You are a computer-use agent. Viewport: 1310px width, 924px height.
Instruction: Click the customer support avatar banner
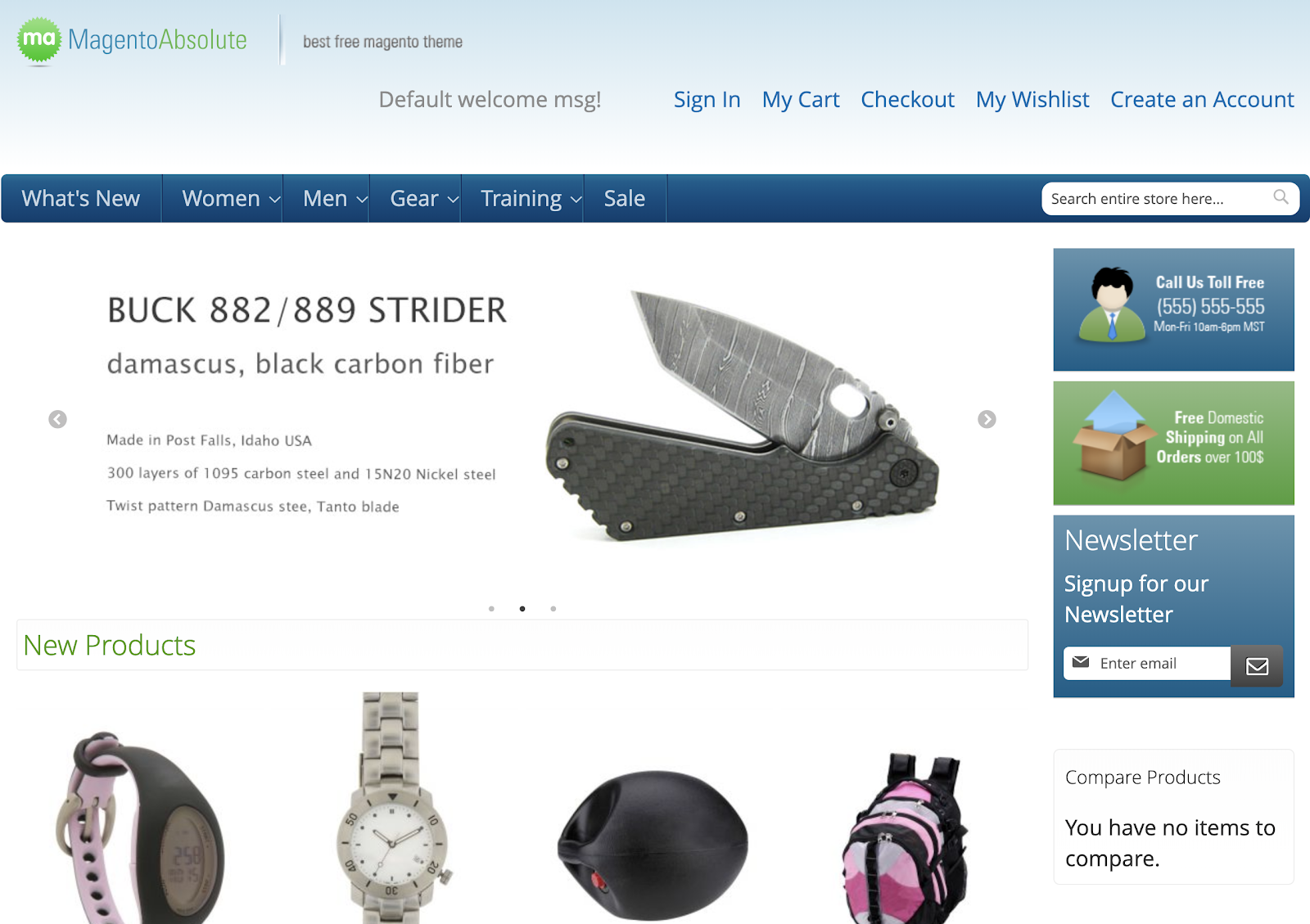1173,309
